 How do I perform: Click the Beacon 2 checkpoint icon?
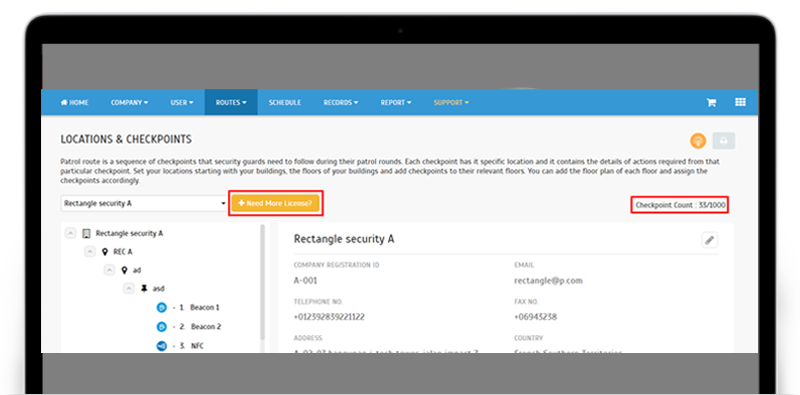tap(161, 327)
